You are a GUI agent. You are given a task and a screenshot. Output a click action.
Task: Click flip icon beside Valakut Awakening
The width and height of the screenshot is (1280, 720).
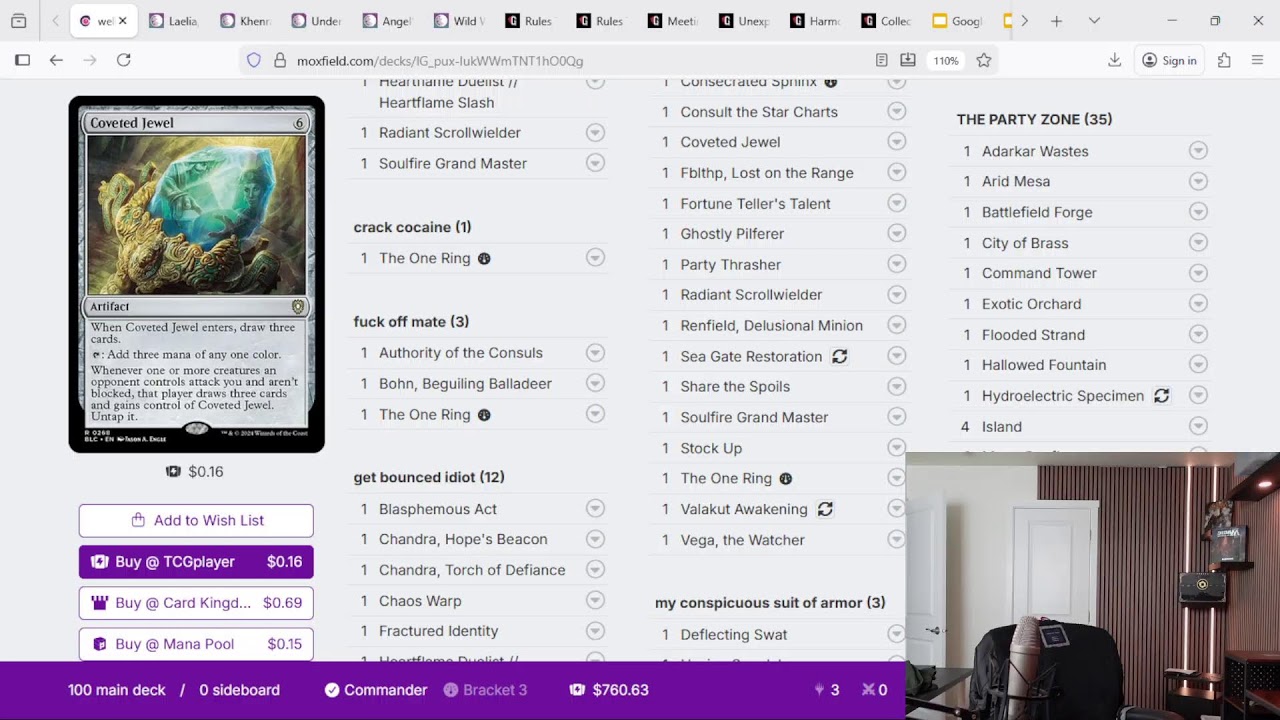click(825, 509)
